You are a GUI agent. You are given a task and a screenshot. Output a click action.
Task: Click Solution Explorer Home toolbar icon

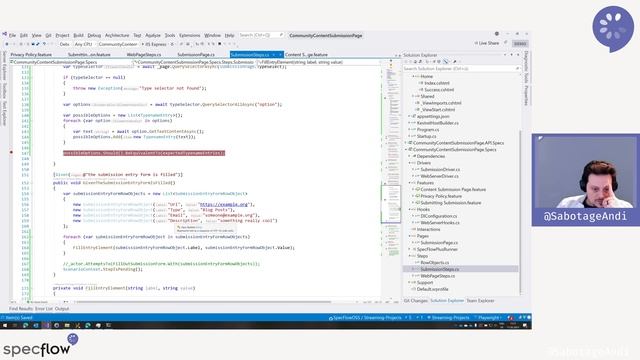coord(415,62)
